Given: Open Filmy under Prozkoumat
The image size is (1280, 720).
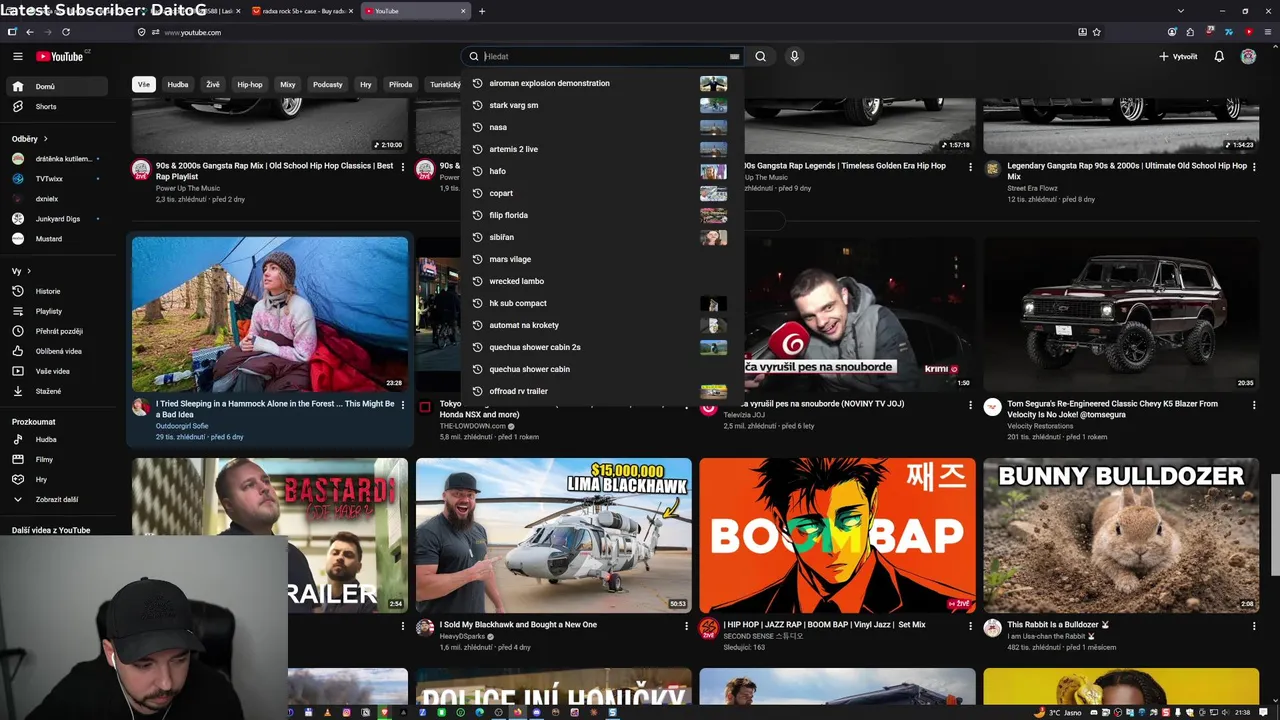Looking at the screenshot, I should tap(59, 459).
